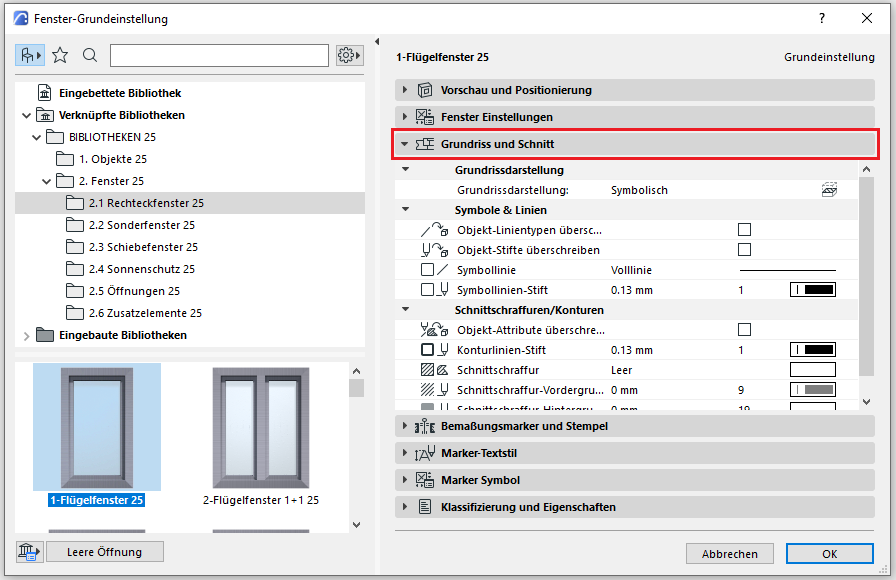The image size is (896, 580).
Task: Click the Symbollinien-Stift pen swatch
Action: (x=812, y=290)
